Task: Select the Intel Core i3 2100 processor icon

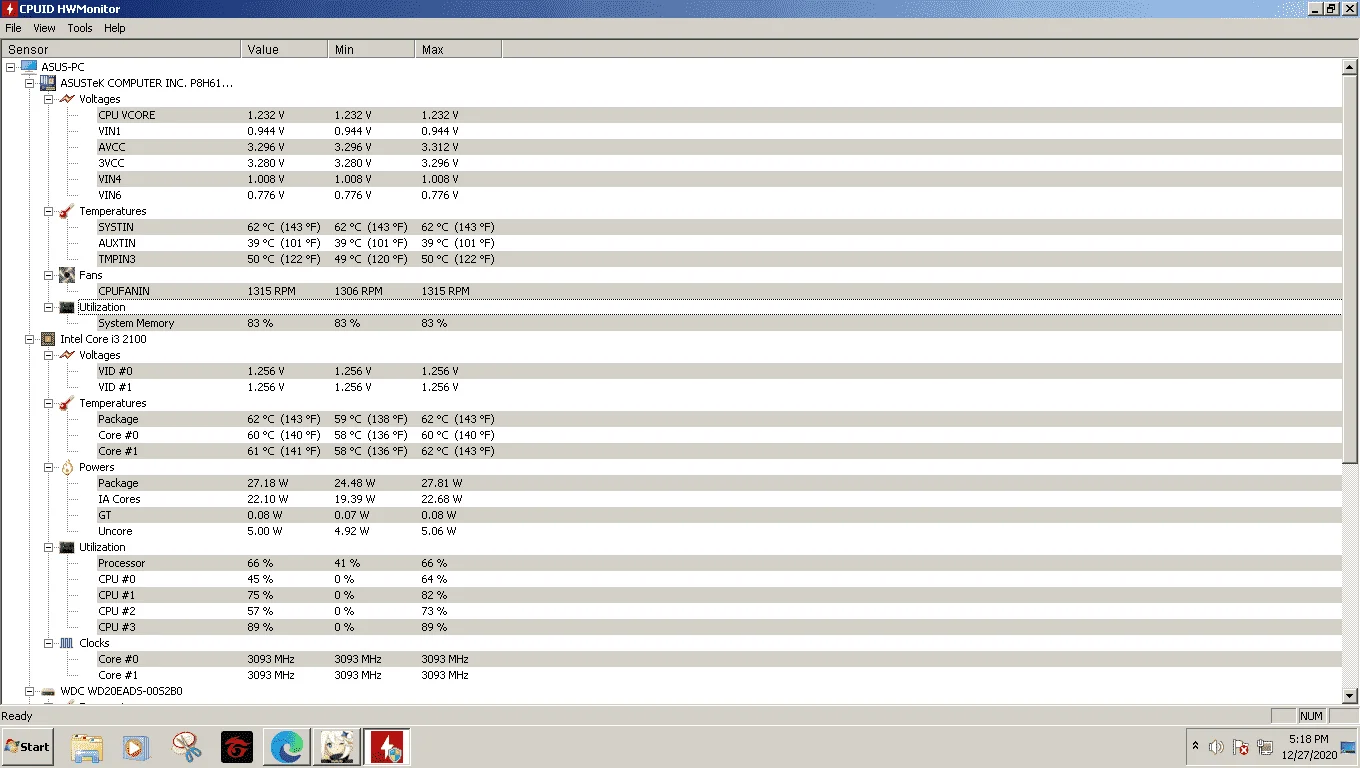Action: click(47, 339)
